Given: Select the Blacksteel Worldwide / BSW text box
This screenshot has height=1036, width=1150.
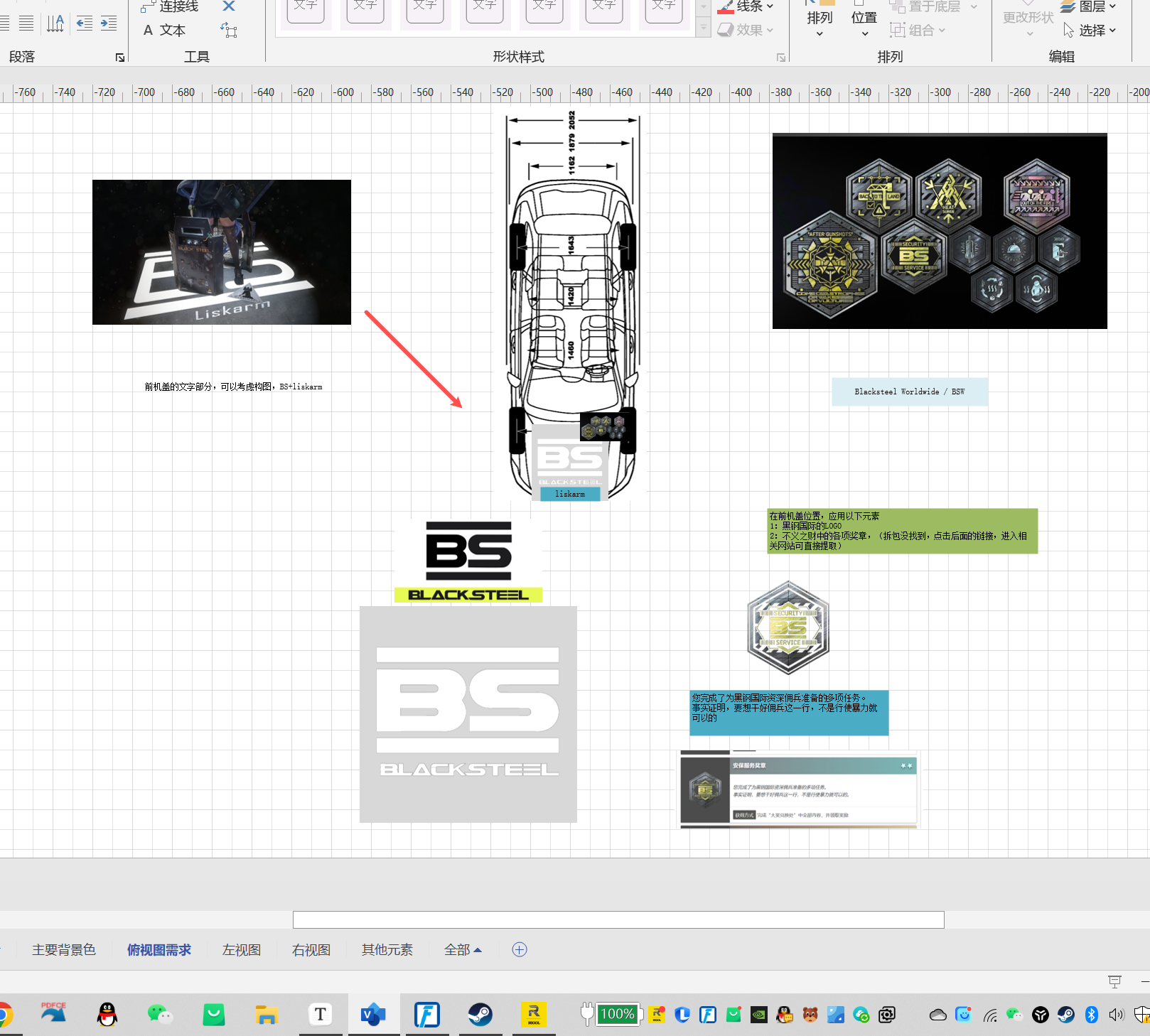Looking at the screenshot, I should coord(910,392).
